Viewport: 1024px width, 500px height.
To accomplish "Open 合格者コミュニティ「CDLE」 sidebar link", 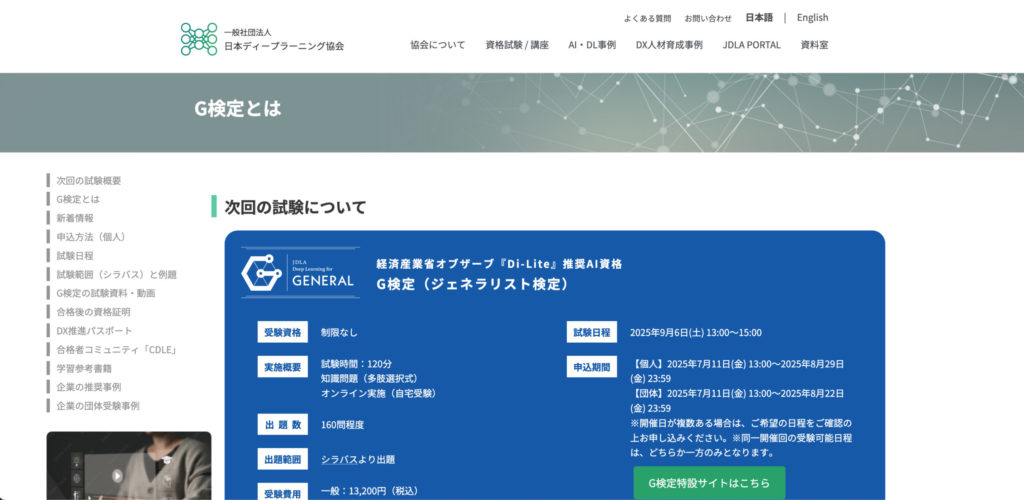I will [117, 350].
